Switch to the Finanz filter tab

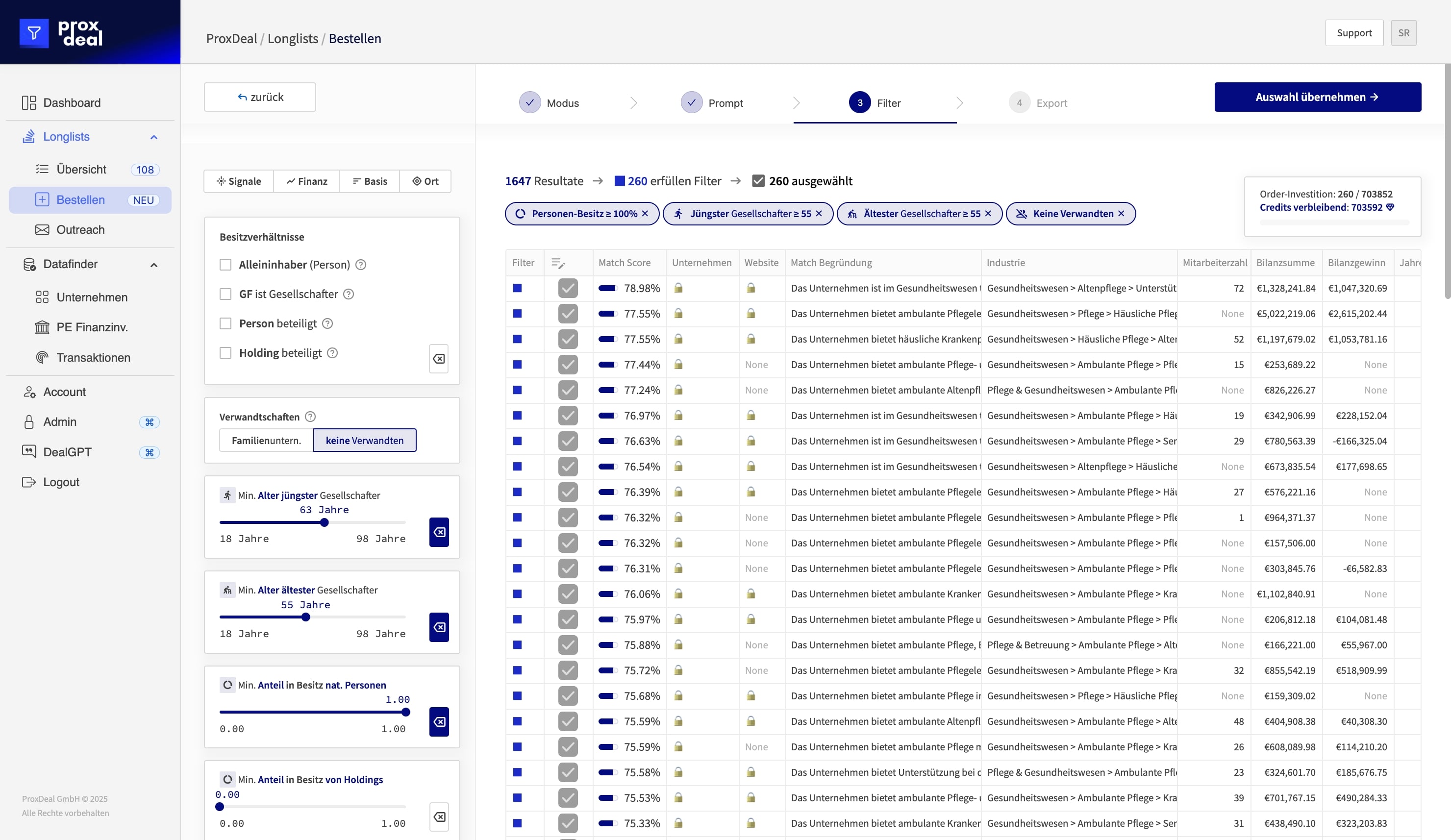[306, 181]
